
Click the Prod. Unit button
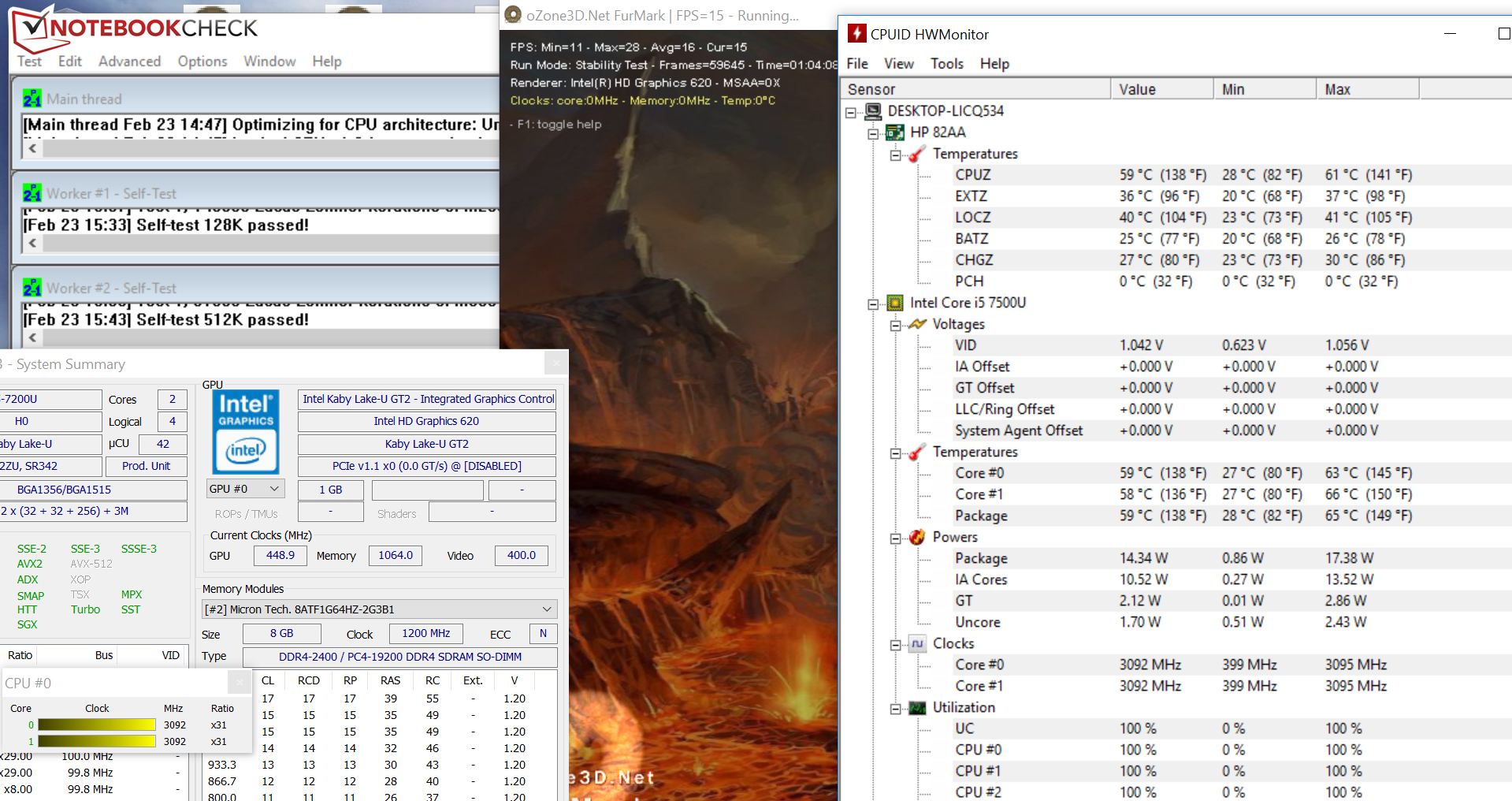click(x=147, y=466)
